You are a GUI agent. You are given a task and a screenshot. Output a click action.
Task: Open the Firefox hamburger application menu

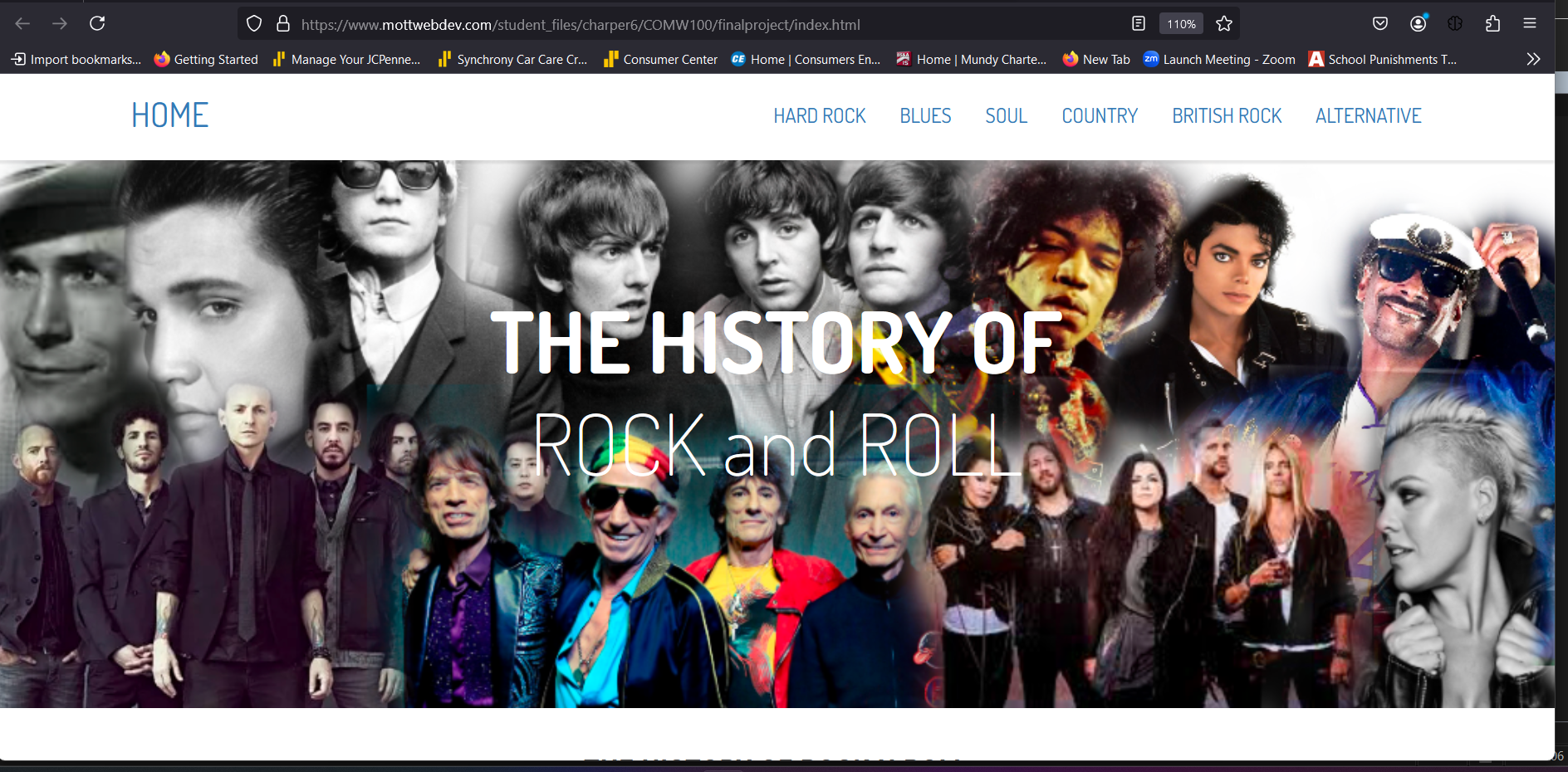pyautogui.click(x=1530, y=23)
